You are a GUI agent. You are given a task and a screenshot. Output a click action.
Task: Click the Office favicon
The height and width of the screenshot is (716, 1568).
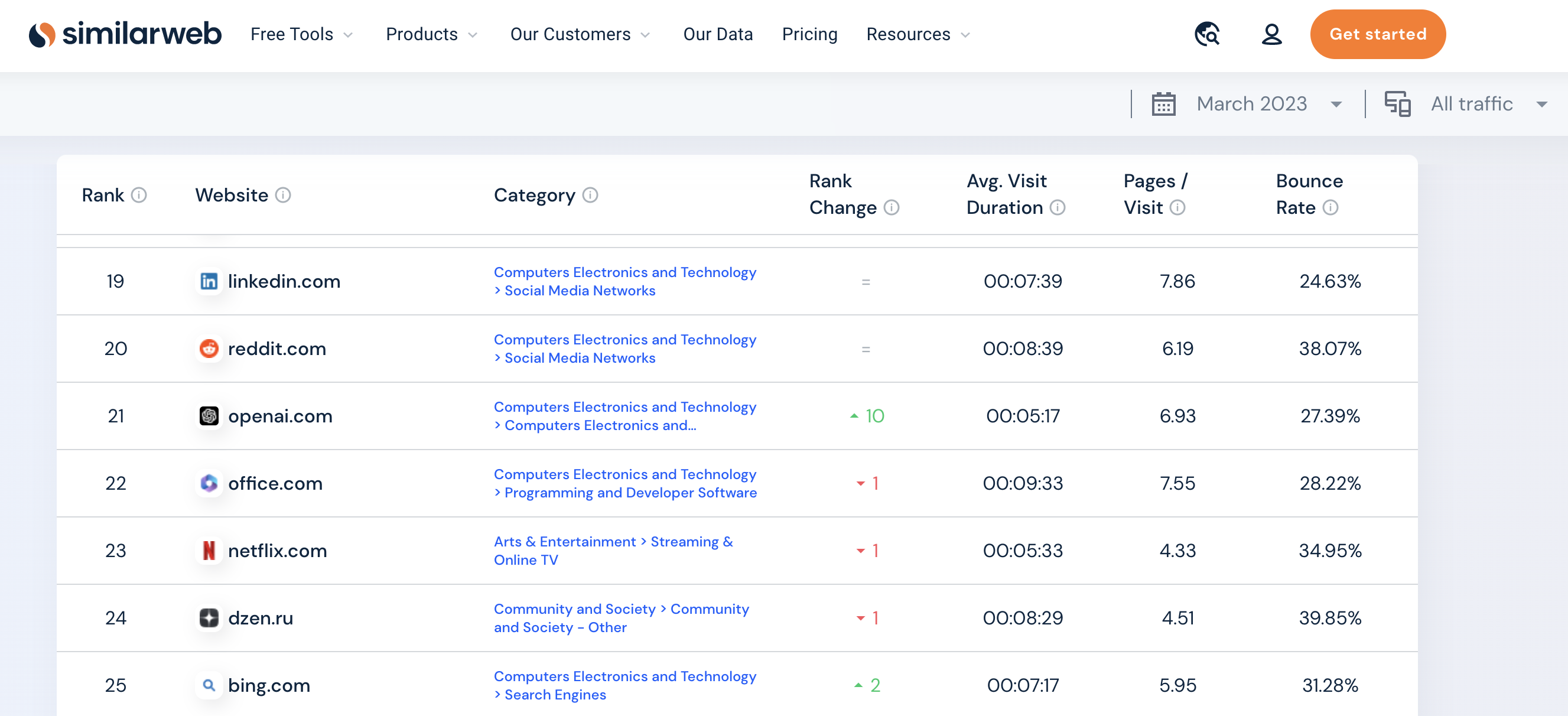click(x=209, y=483)
